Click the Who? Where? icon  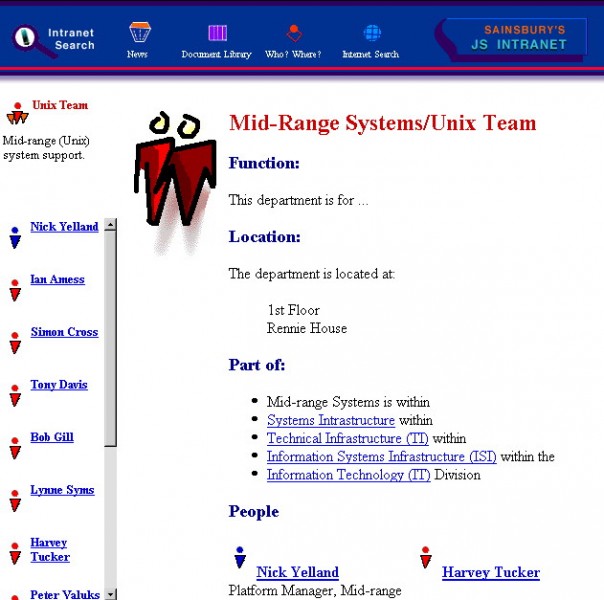tap(293, 33)
